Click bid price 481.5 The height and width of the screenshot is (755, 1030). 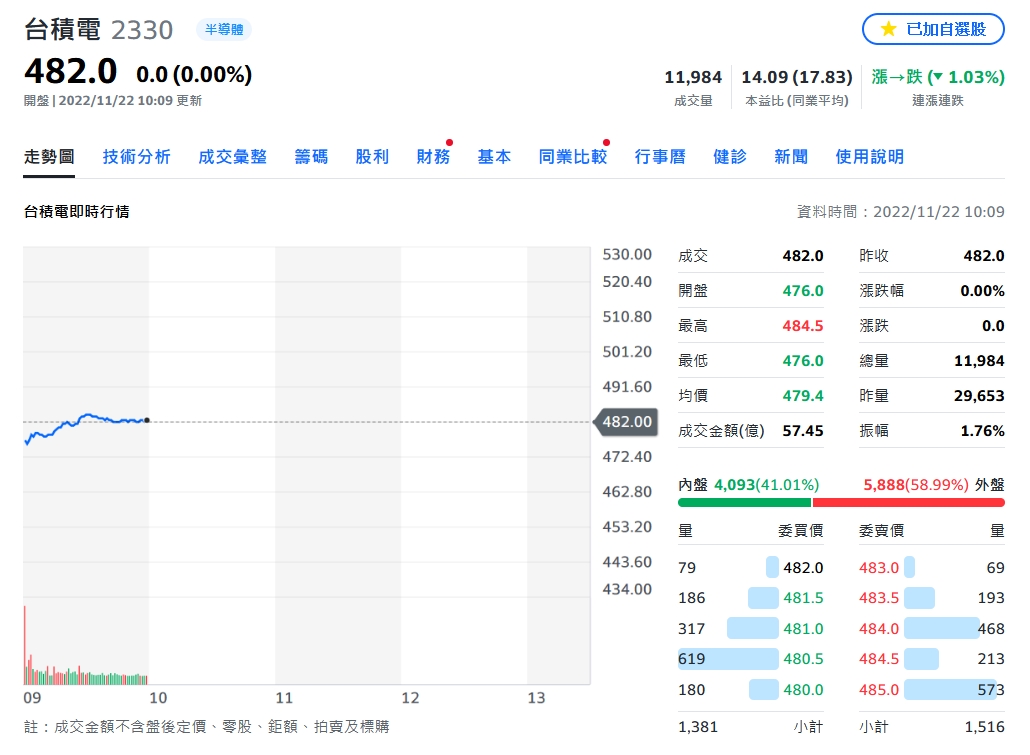point(803,597)
